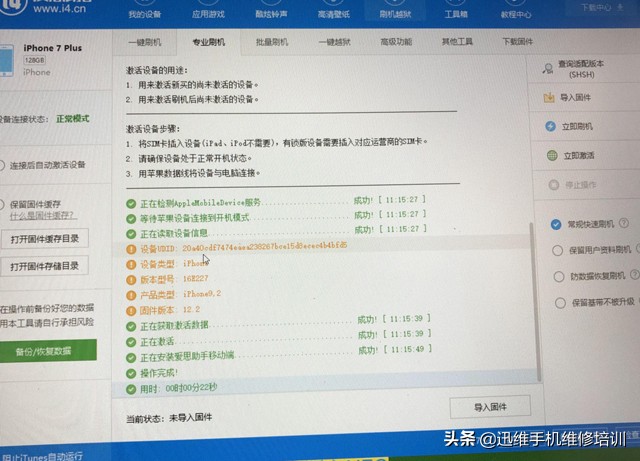Switch to the 下载固件 tab

click(x=518, y=41)
